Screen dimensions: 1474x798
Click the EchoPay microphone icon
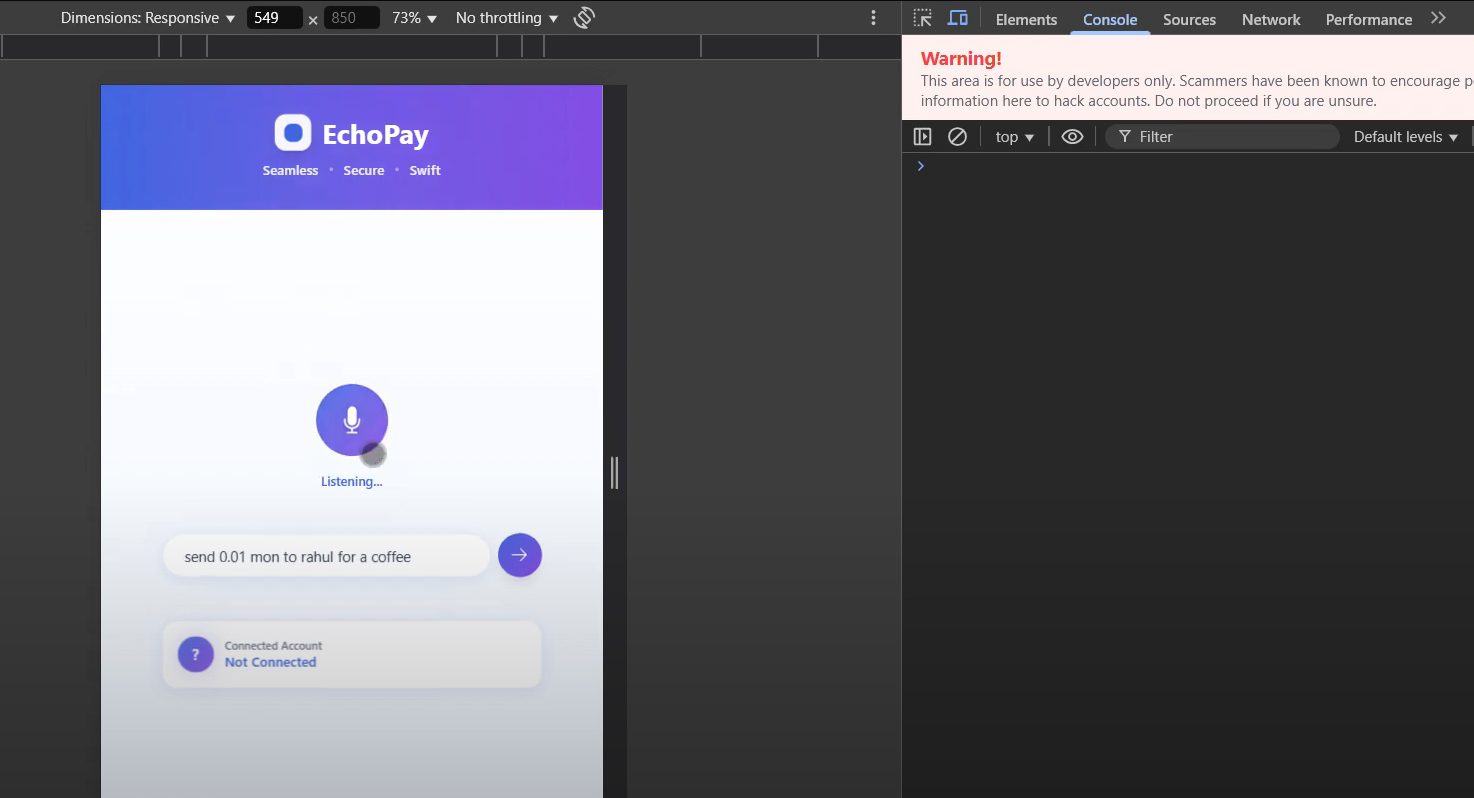point(352,420)
